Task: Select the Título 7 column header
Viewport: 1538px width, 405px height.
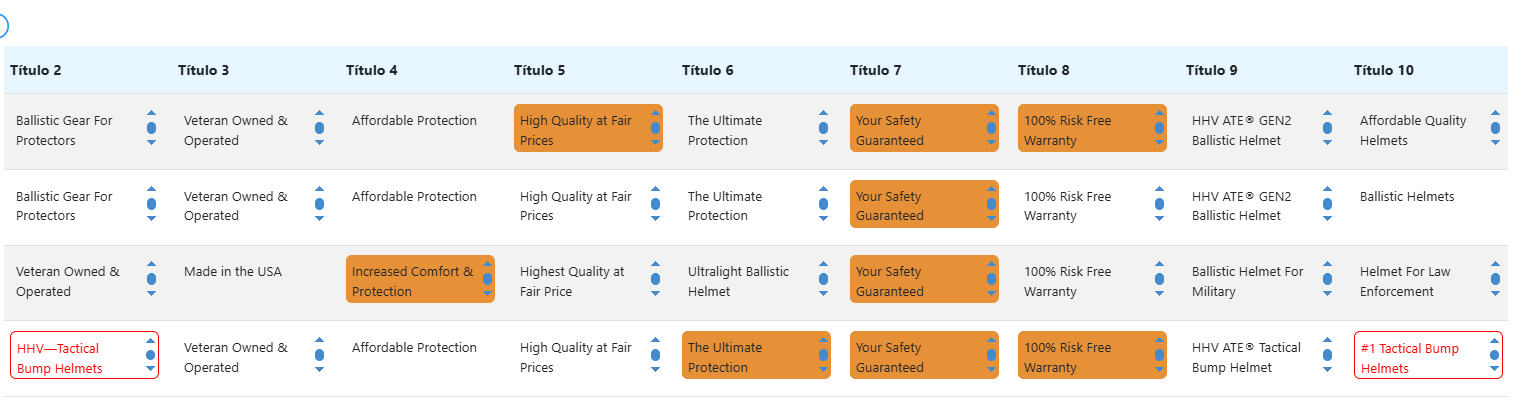Action: 876,70
